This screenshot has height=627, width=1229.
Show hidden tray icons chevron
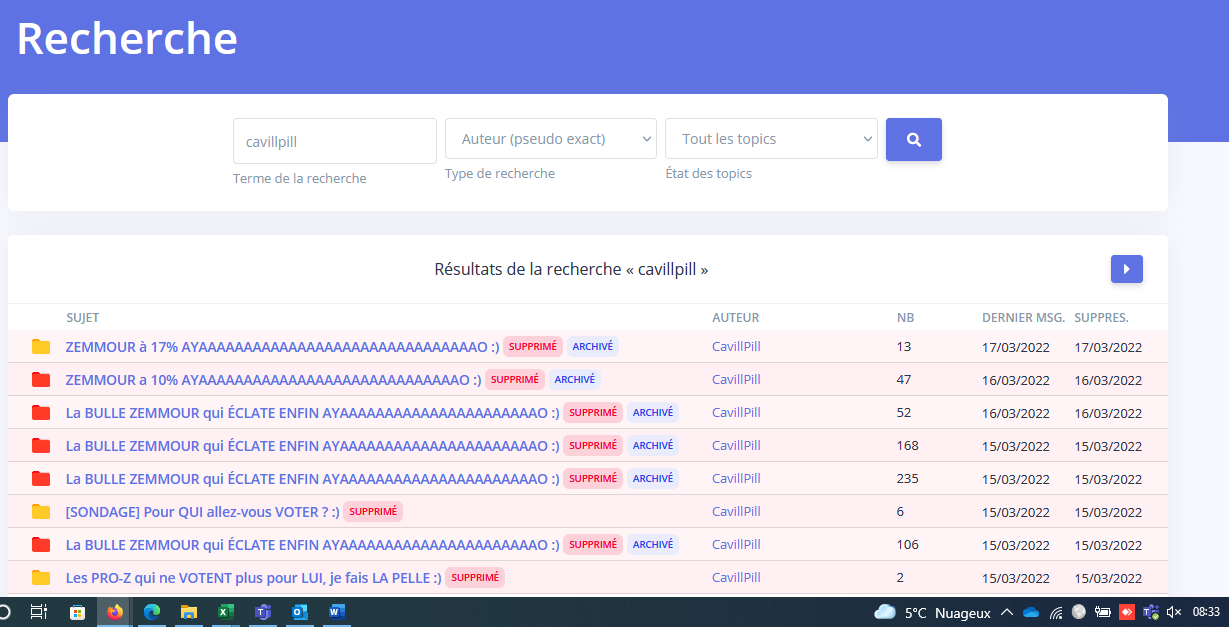click(1007, 612)
